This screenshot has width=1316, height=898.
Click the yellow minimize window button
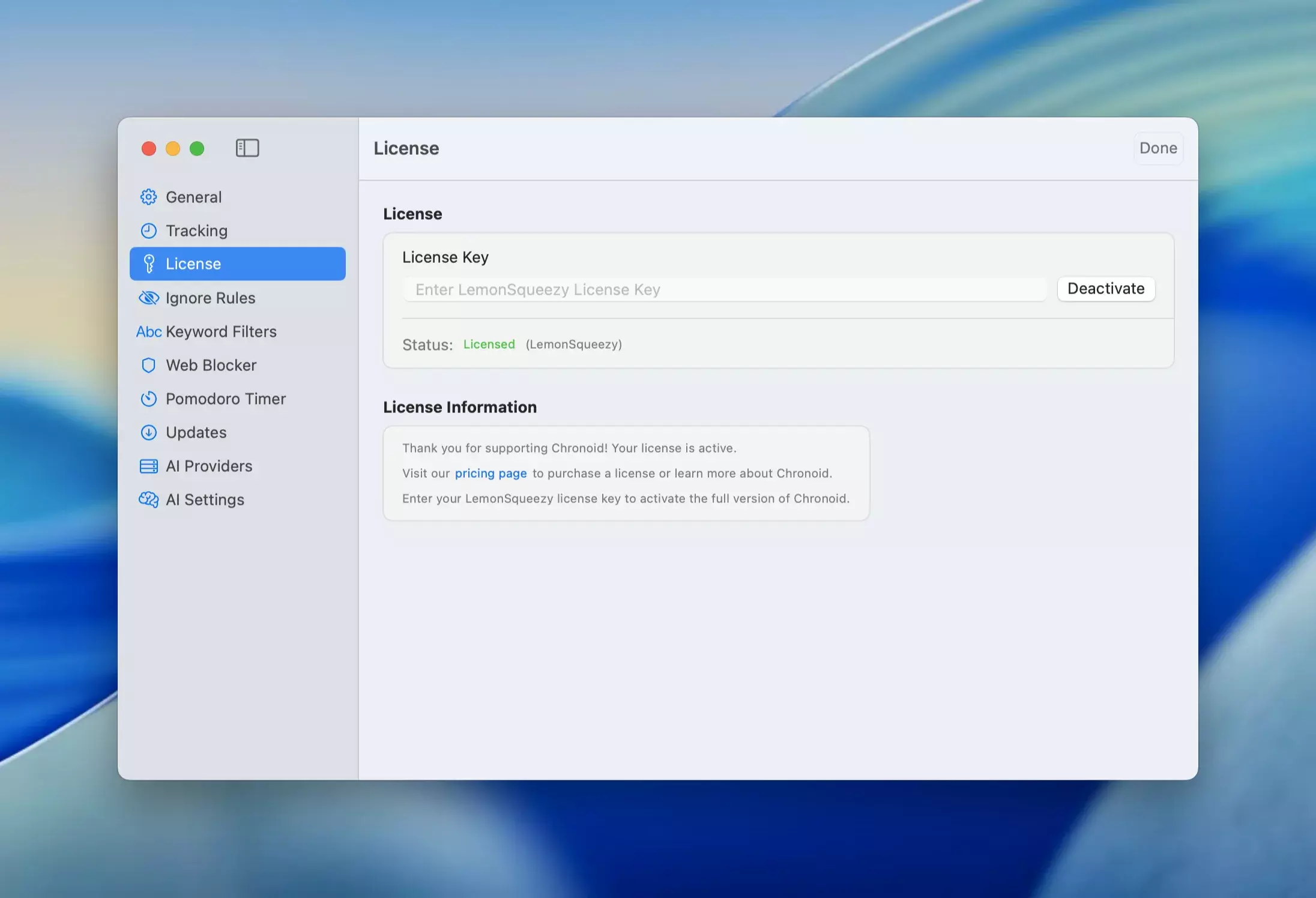pos(173,148)
